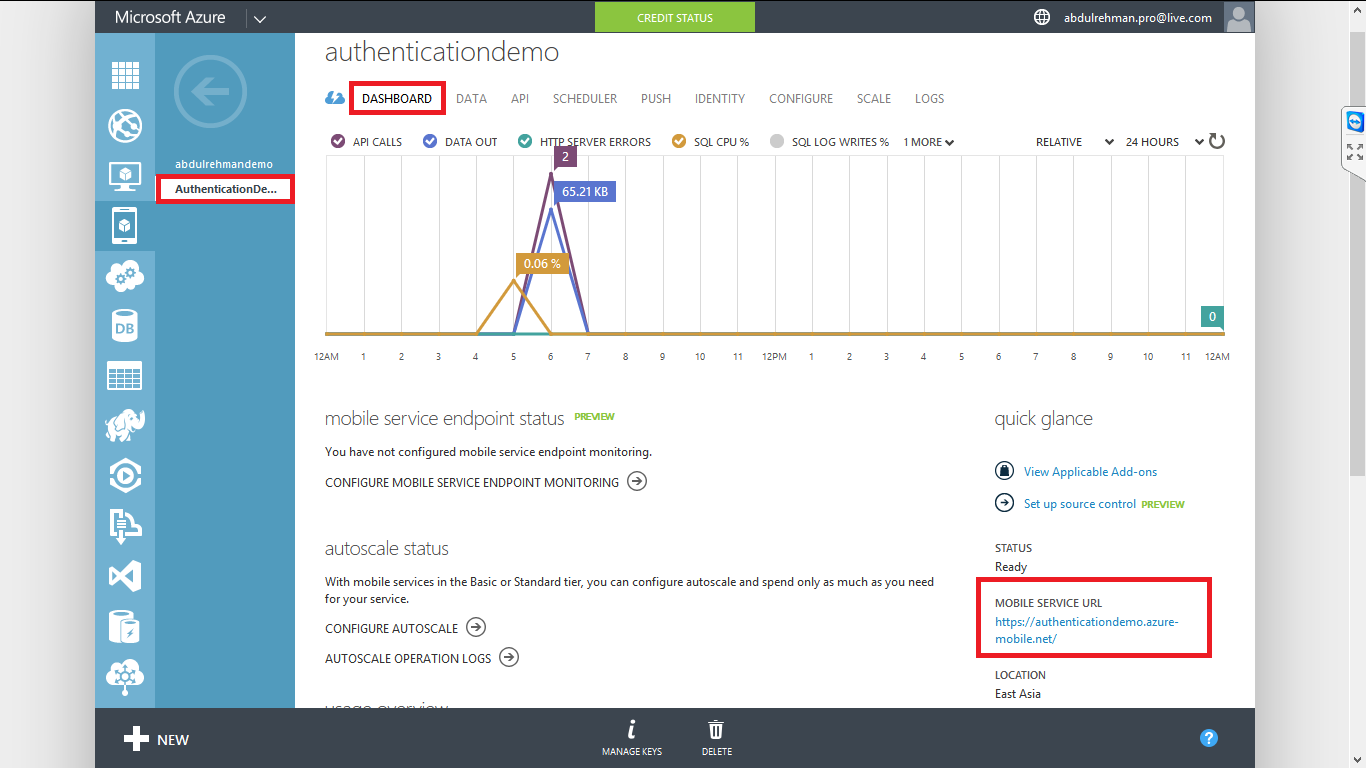
Task: Open Web Sites globe icon in sidebar
Action: (125, 126)
